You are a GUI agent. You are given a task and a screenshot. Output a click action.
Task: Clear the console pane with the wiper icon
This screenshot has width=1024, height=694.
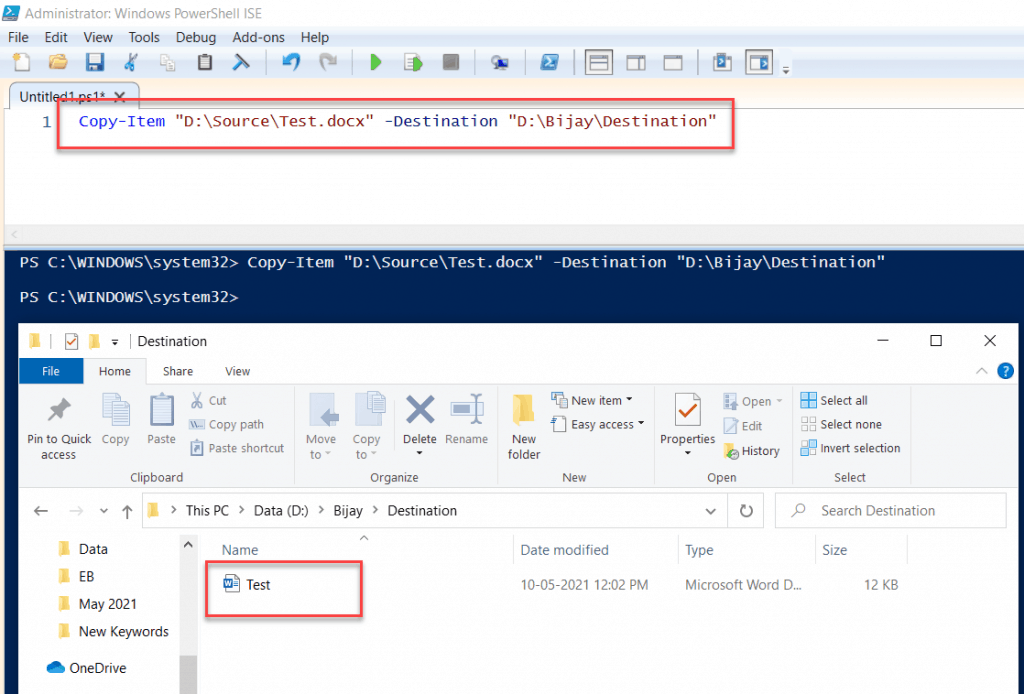(x=241, y=63)
